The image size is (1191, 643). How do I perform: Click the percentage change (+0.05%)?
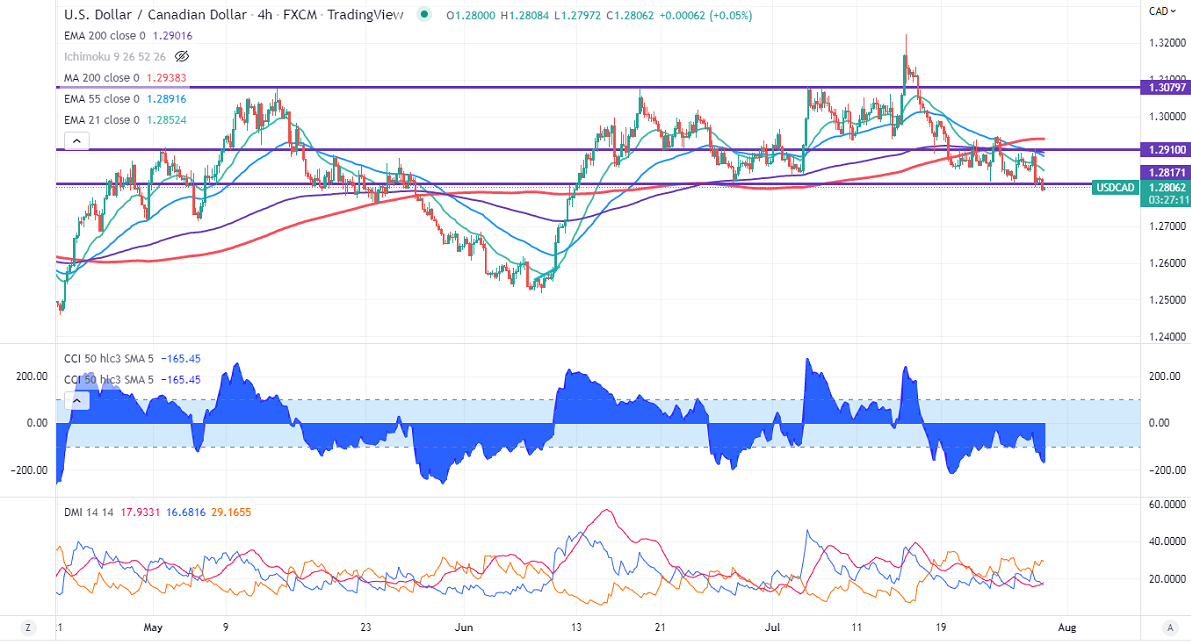(x=730, y=15)
